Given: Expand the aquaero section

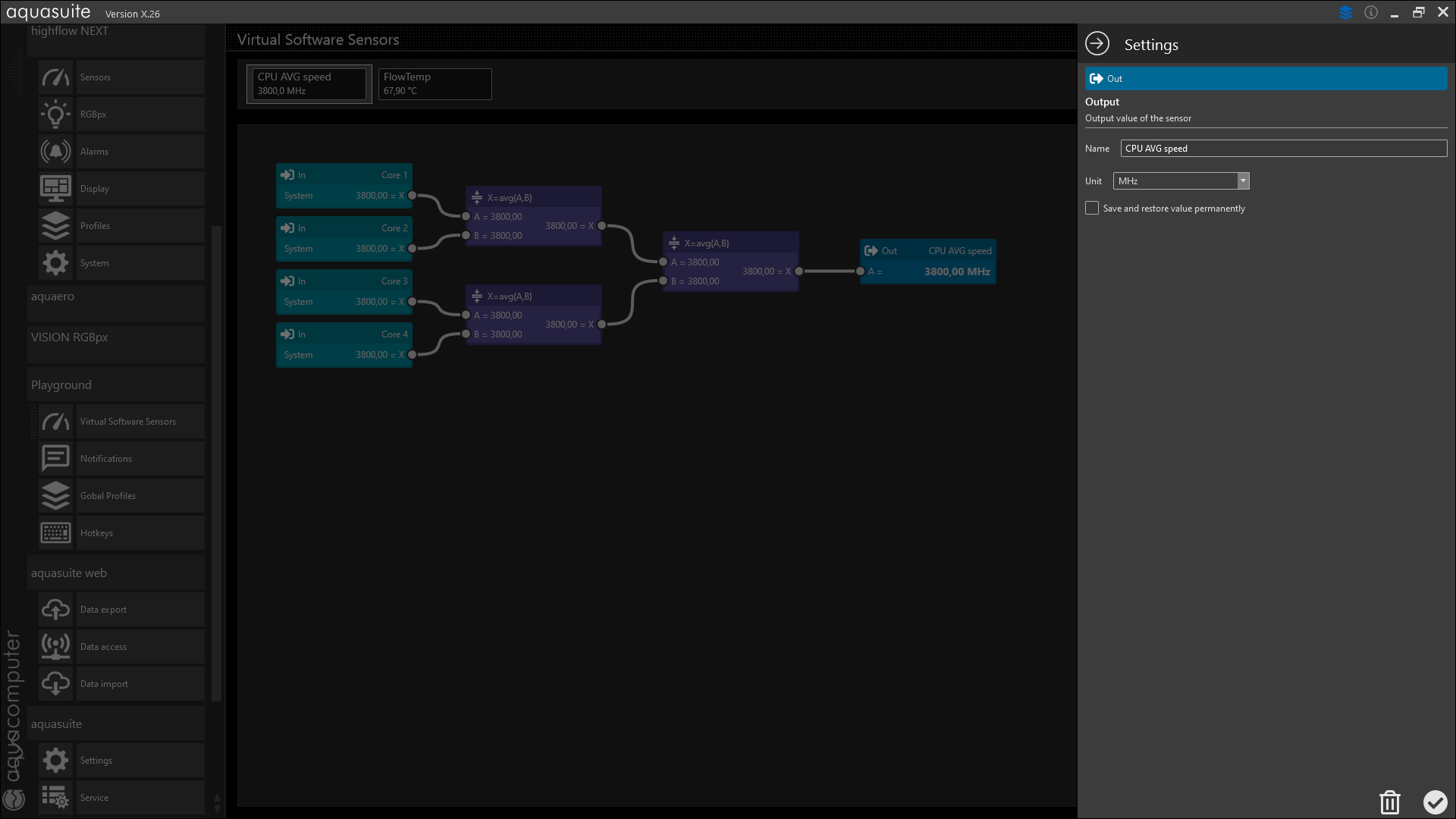Looking at the screenshot, I should 116,303.
